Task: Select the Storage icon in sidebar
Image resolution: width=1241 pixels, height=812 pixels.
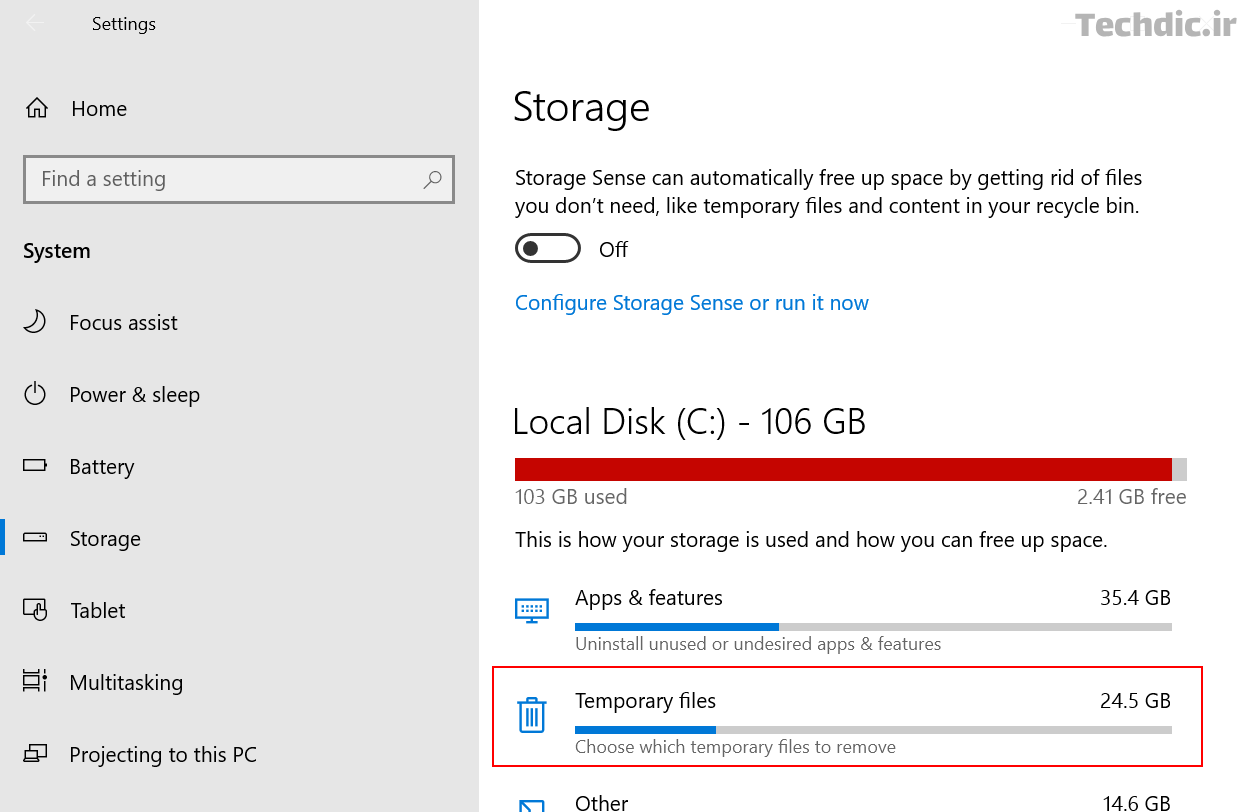Action: pos(35,538)
